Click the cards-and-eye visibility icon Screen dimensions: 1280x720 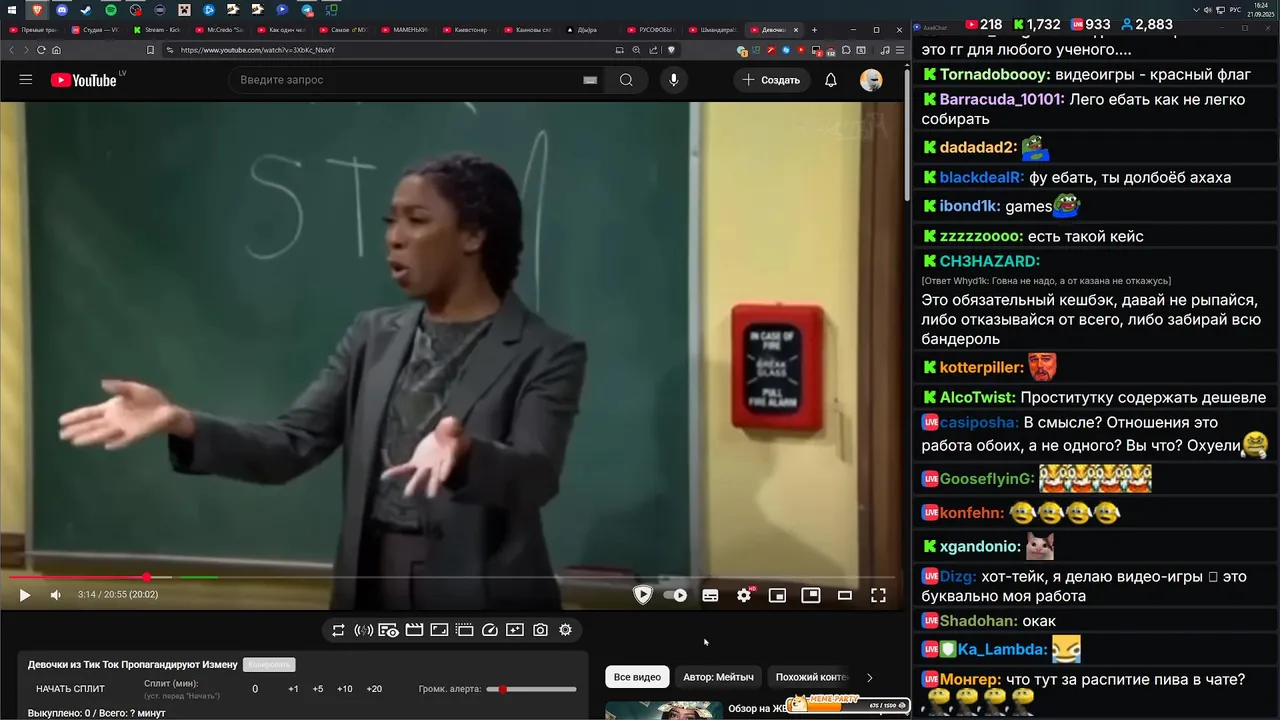(388, 630)
